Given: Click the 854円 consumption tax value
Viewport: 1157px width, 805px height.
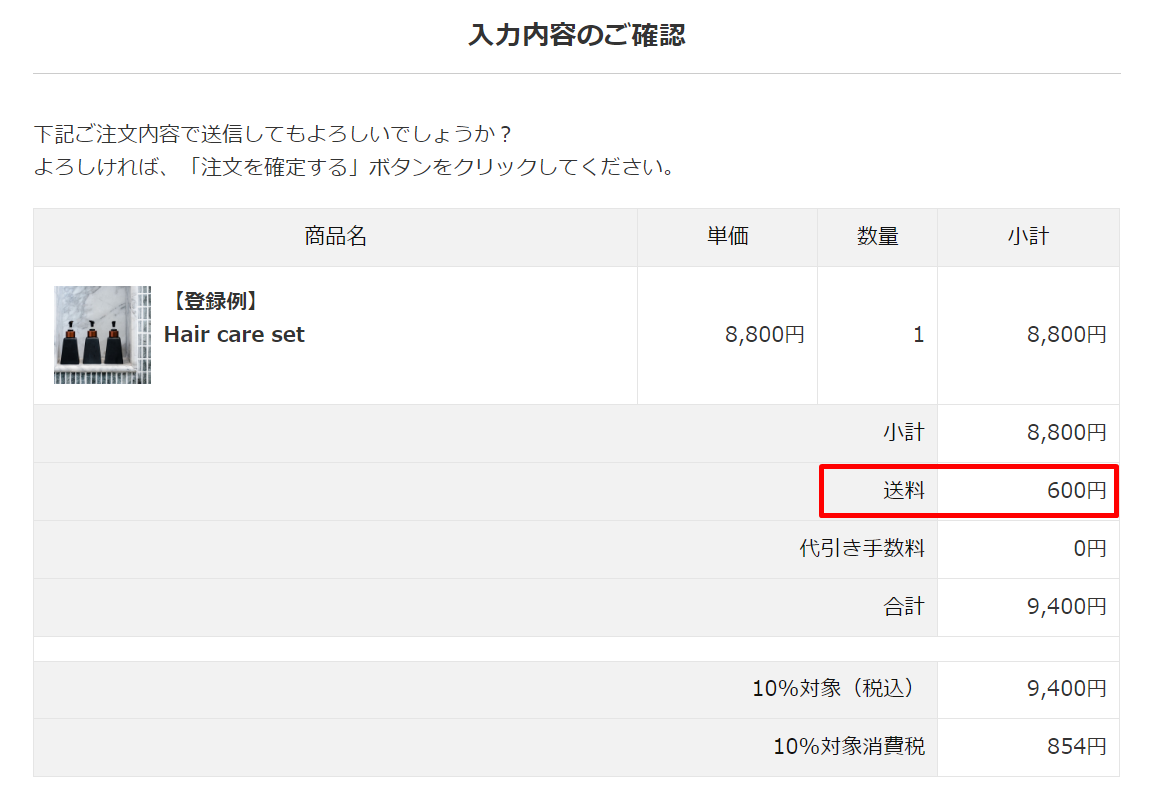Looking at the screenshot, I should (1076, 747).
